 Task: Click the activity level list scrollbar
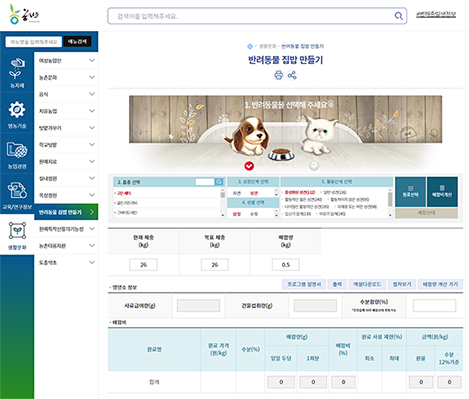click(390, 202)
